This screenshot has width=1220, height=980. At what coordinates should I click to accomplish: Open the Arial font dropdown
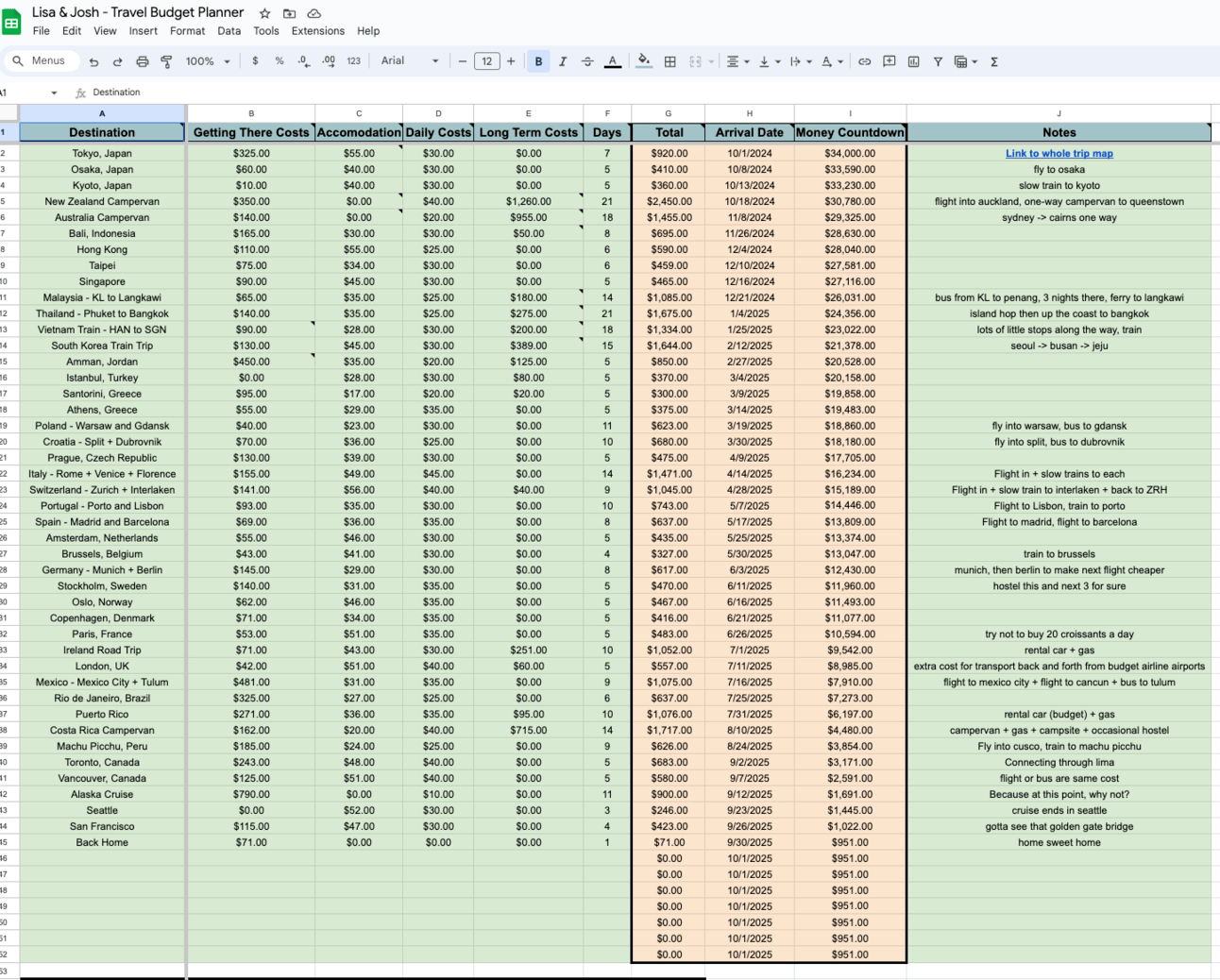(x=410, y=61)
